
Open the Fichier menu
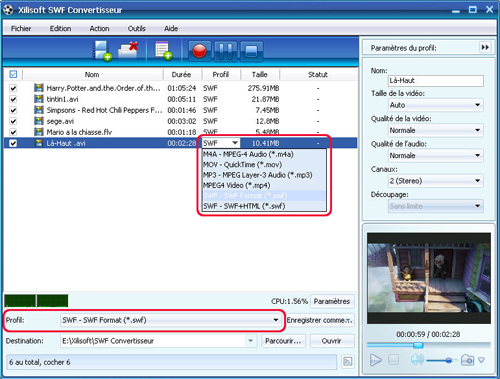pos(21,28)
